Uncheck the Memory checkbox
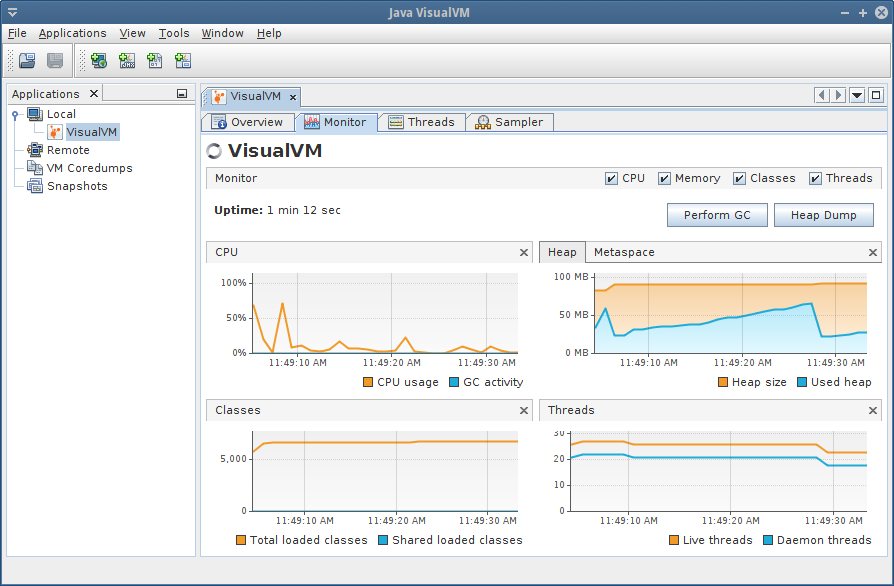 click(664, 178)
